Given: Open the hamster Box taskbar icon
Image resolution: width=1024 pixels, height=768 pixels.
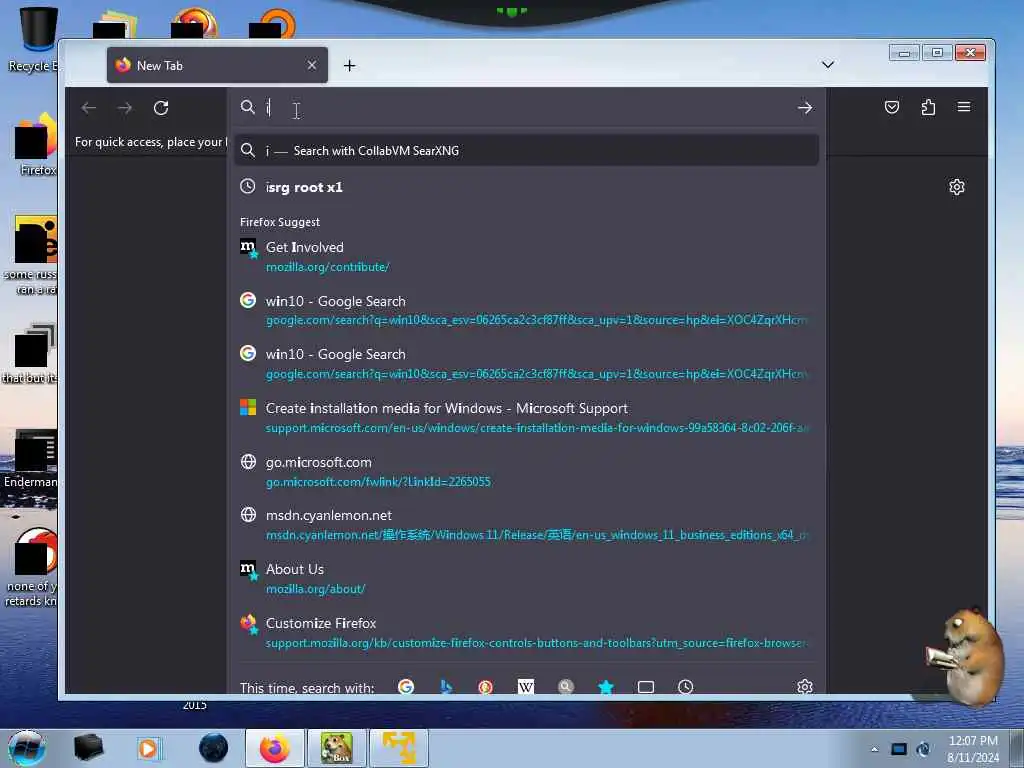Looking at the screenshot, I should pos(337,748).
